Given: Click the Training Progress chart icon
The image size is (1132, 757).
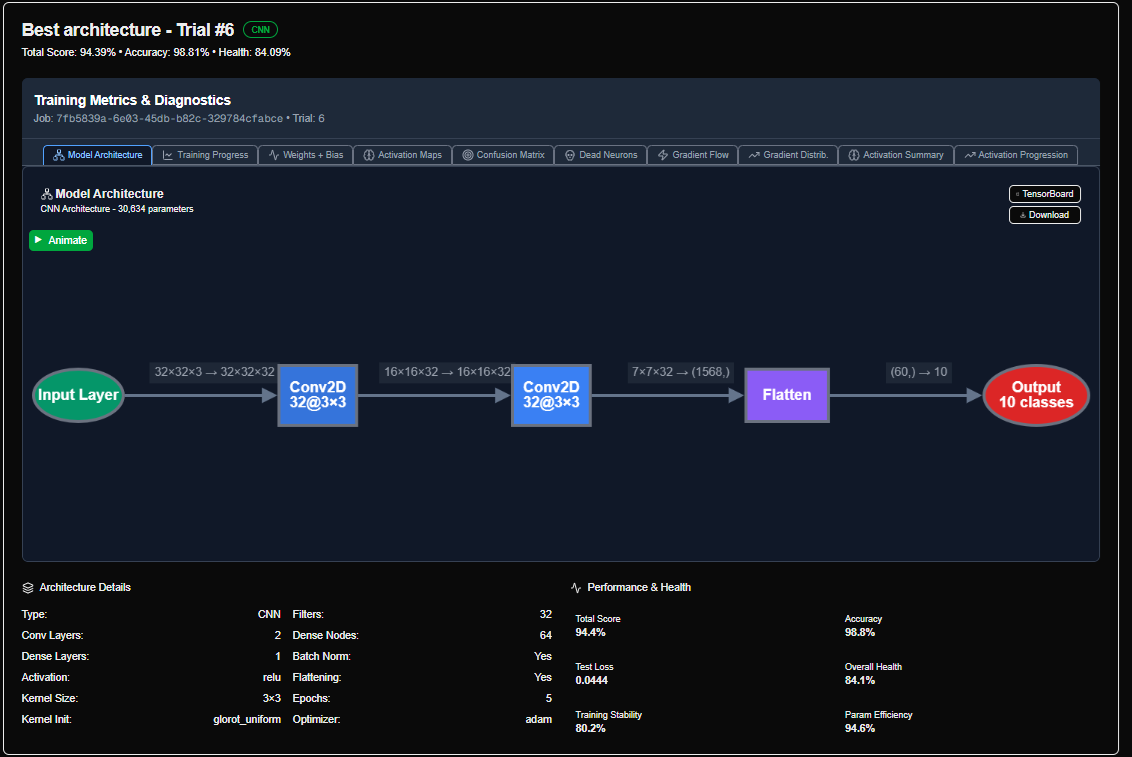Looking at the screenshot, I should tap(167, 155).
